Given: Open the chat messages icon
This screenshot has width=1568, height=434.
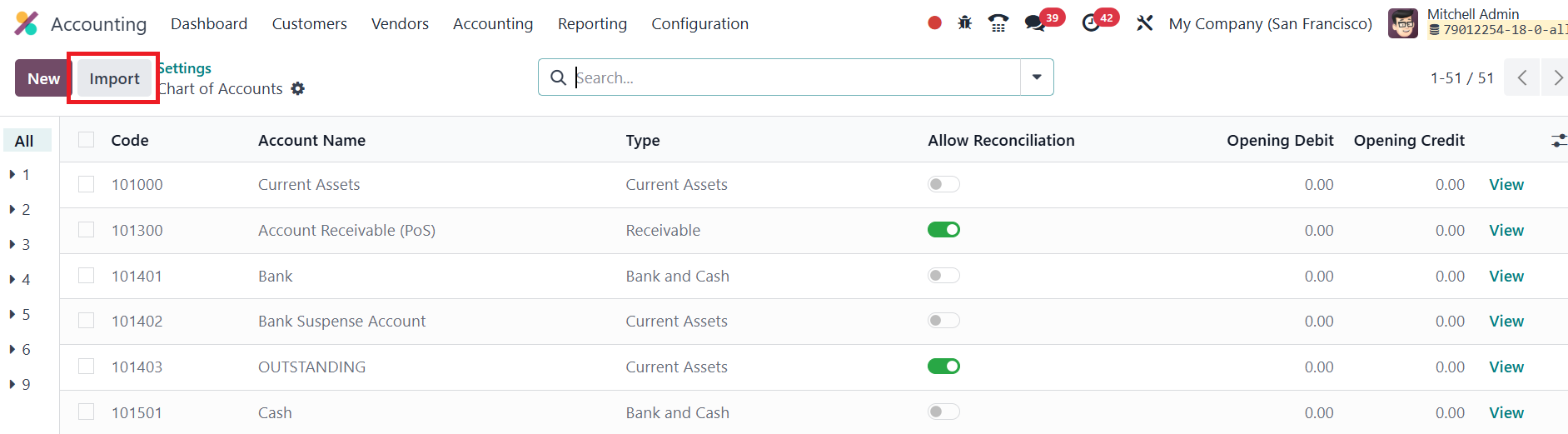Looking at the screenshot, I should click(x=1035, y=23).
